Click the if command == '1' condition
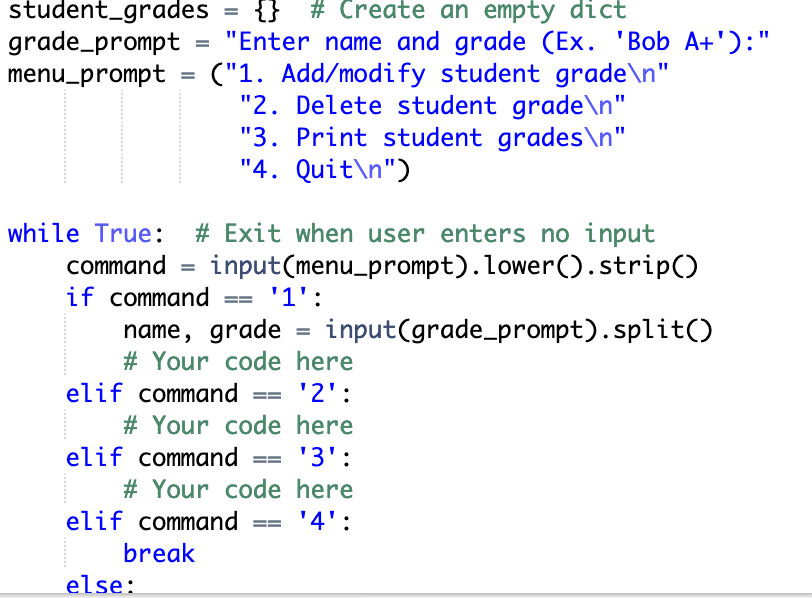This screenshot has width=812, height=598. click(x=190, y=297)
